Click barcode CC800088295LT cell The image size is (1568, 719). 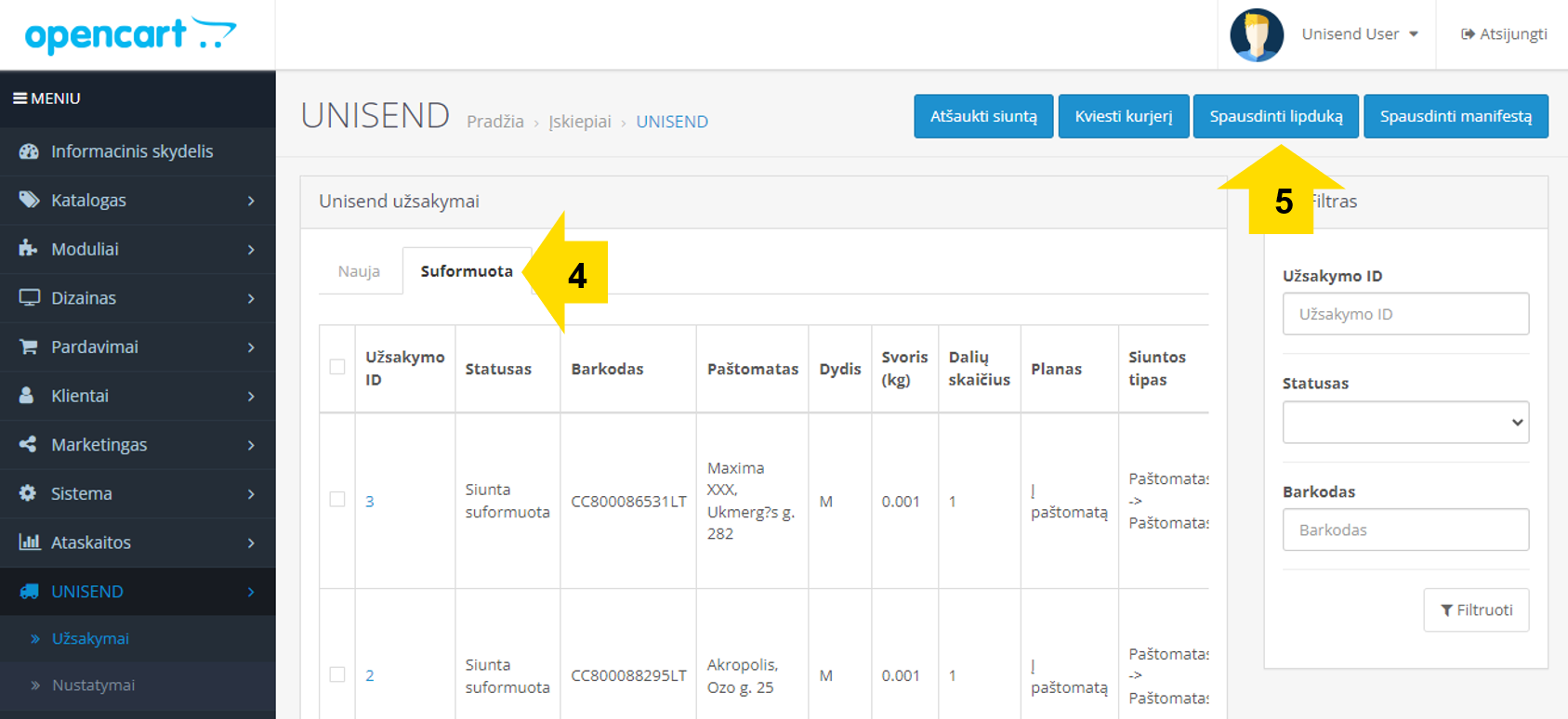click(x=628, y=675)
